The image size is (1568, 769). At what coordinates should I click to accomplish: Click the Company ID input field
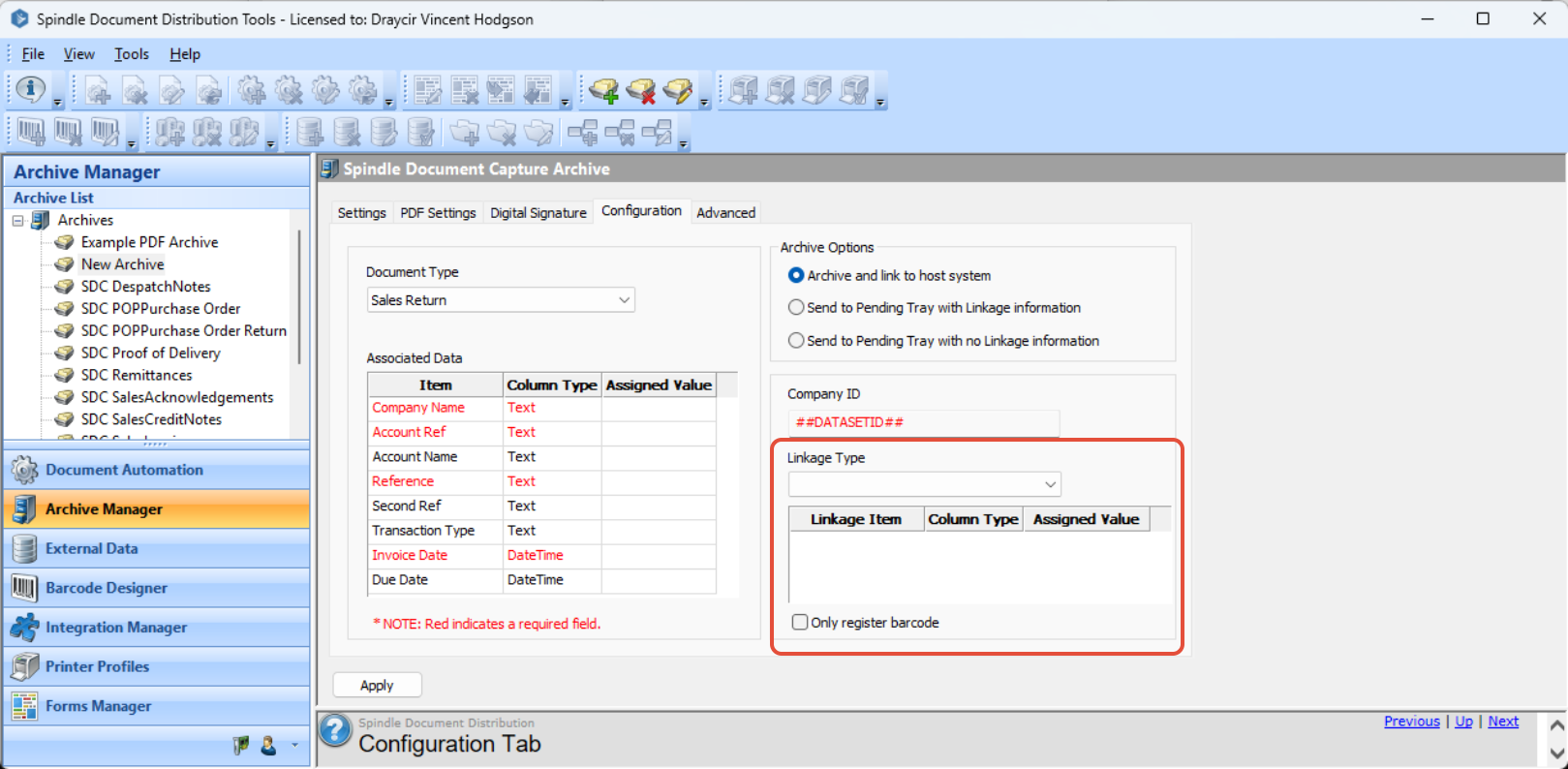(x=923, y=422)
